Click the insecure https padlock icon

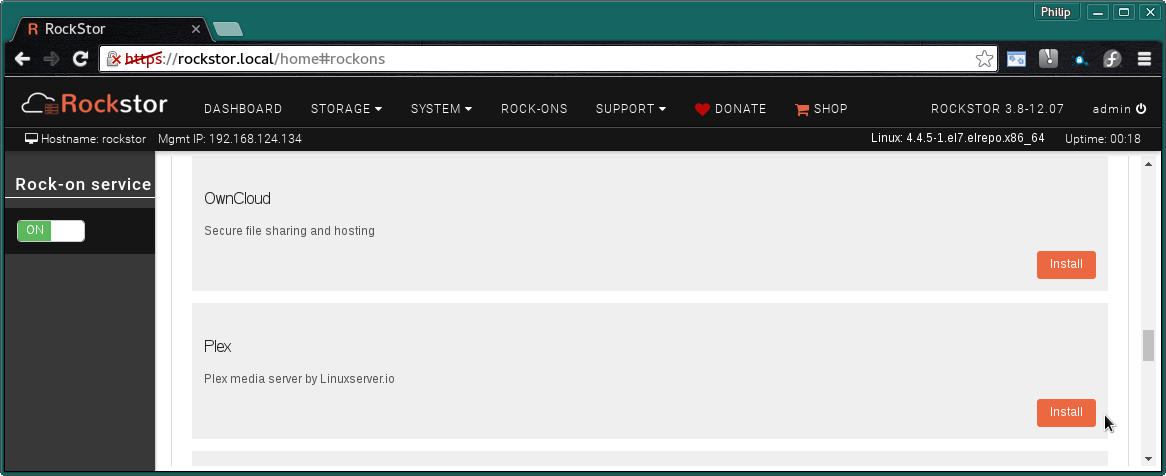pos(114,59)
